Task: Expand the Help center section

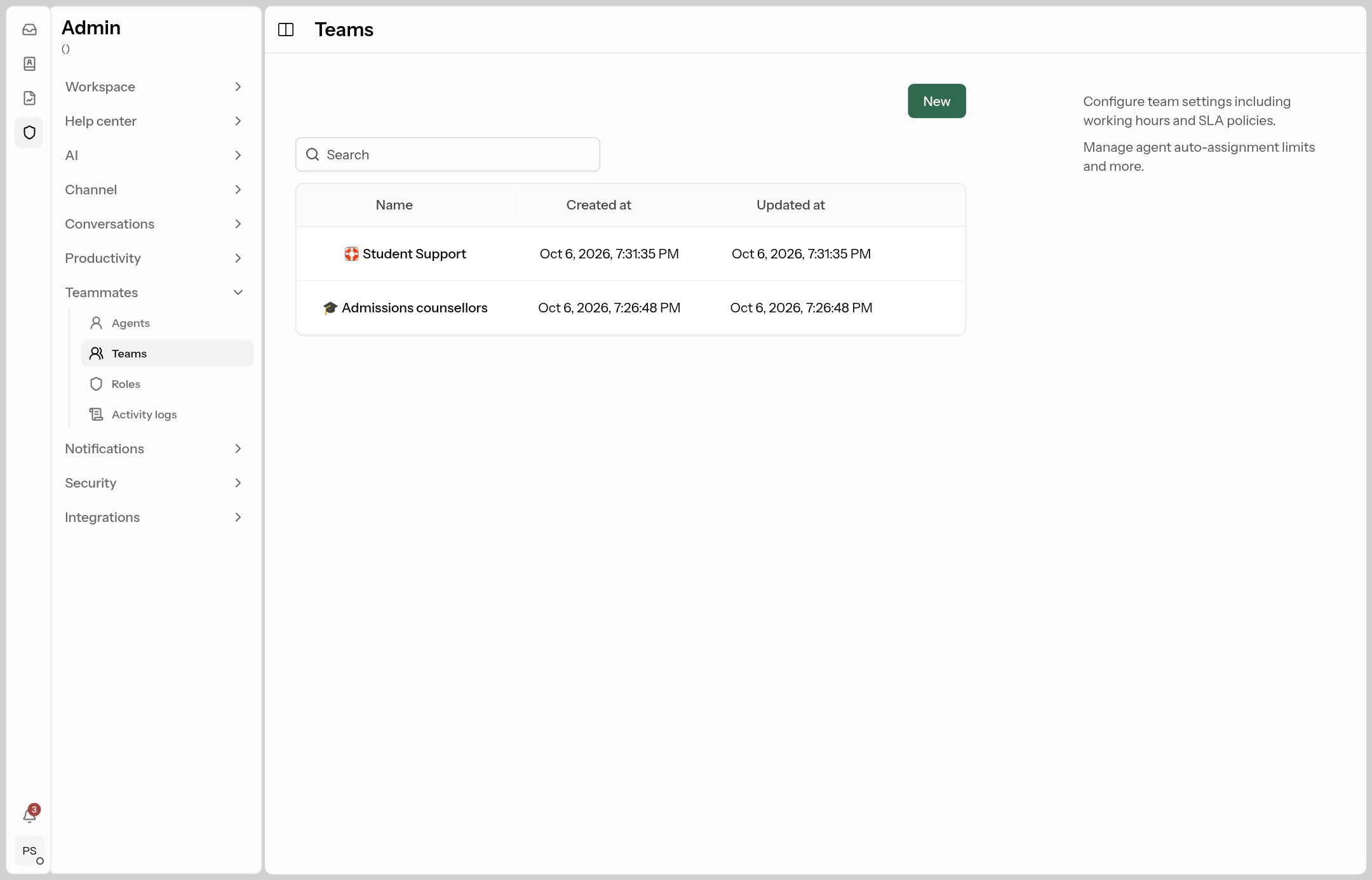Action: [154, 121]
